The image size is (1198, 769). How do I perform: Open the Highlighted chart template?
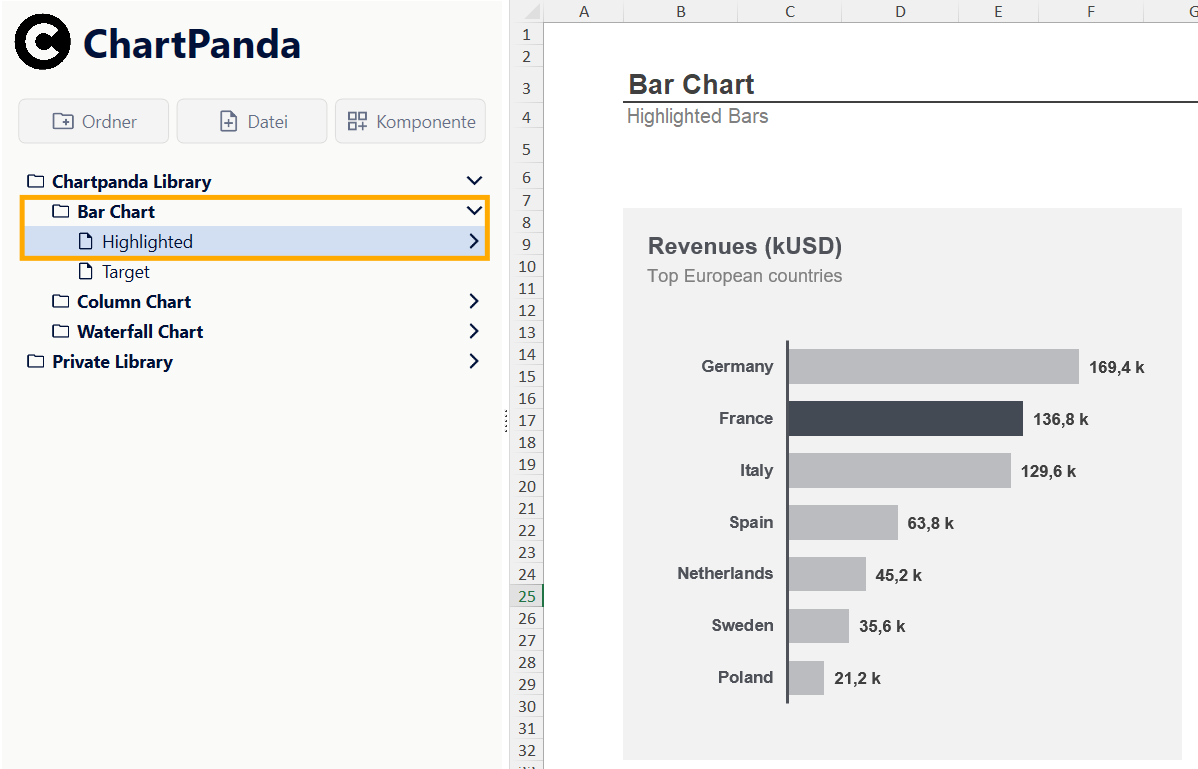point(145,241)
